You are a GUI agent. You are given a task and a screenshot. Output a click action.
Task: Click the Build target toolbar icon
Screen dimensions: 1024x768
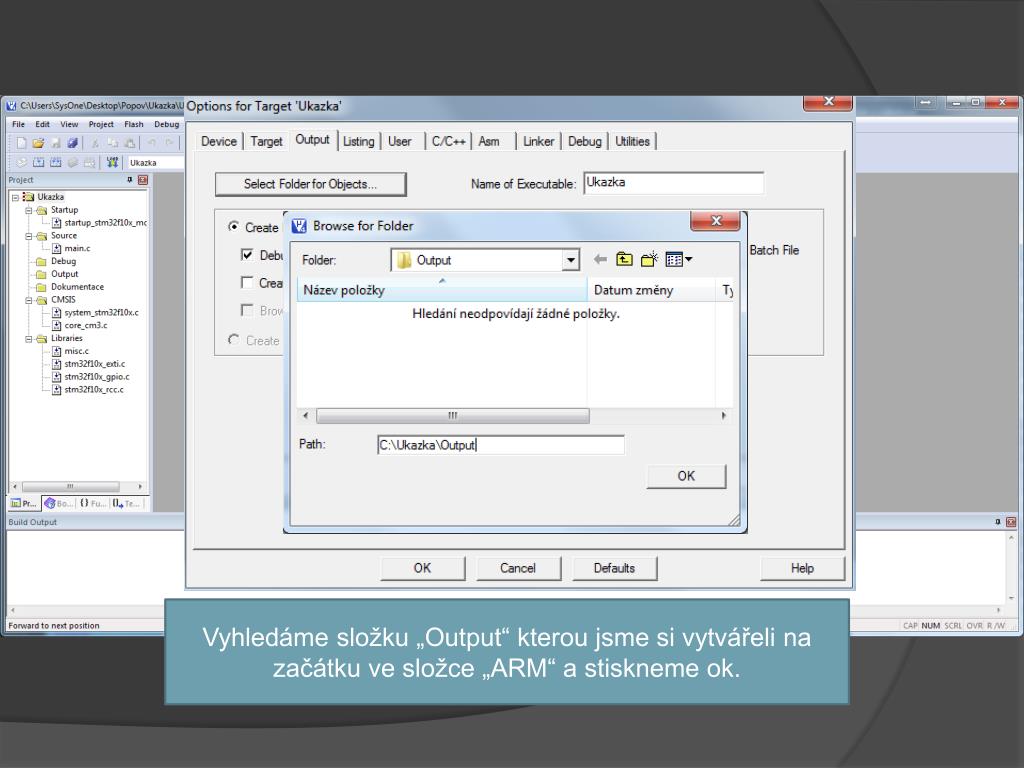coord(39,162)
